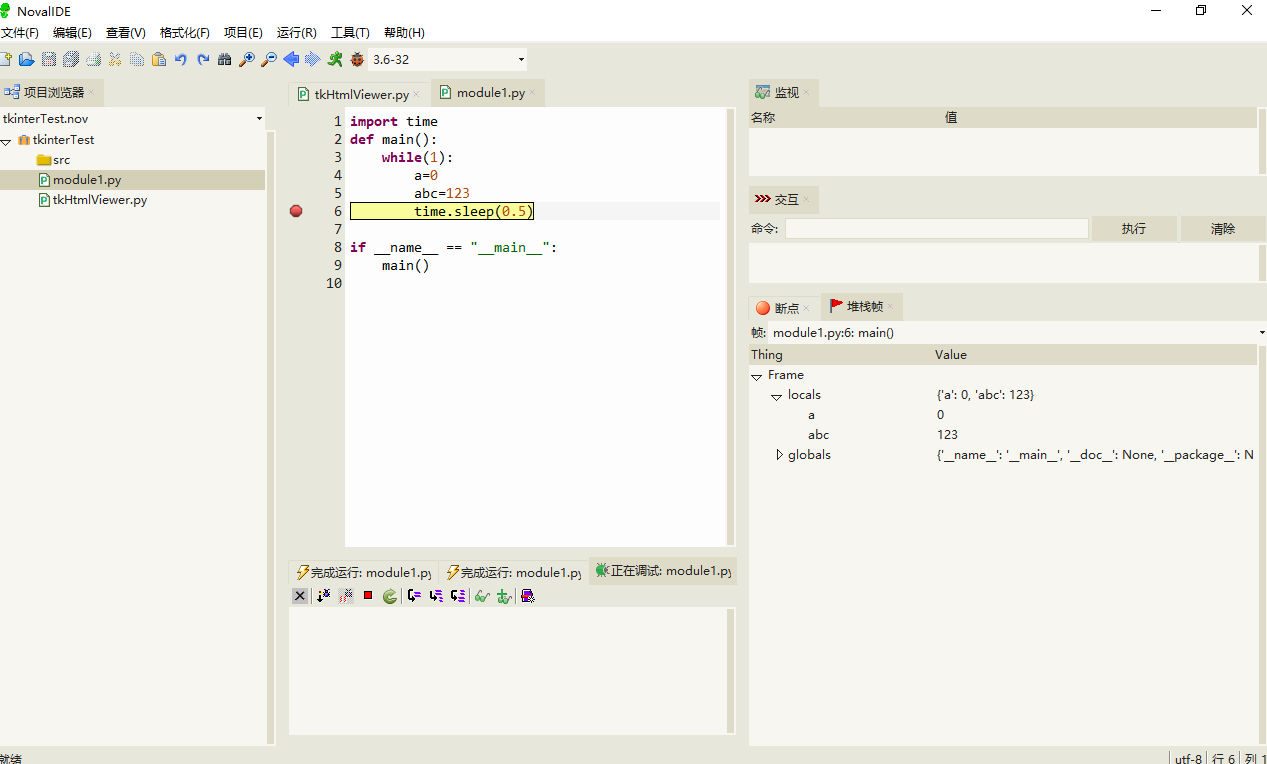Close the module1.py editor tab
The image size is (1267, 764).
pyautogui.click(x=533, y=93)
